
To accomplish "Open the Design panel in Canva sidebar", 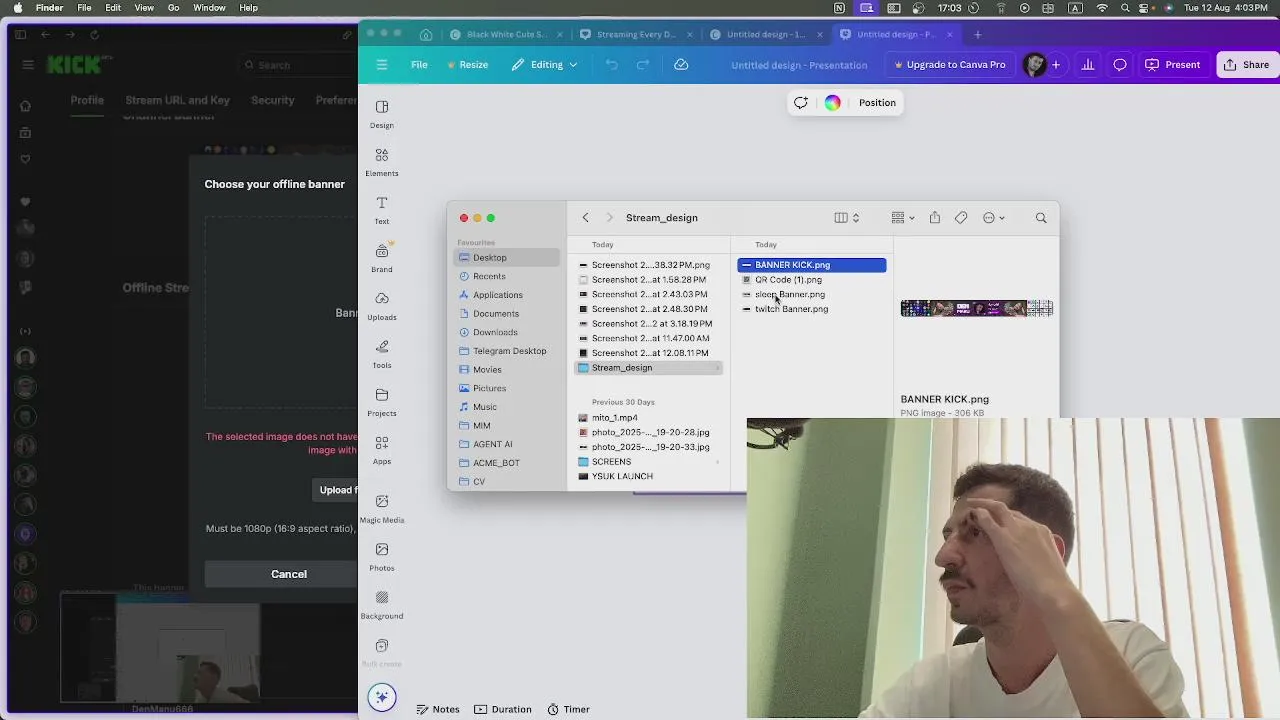I will 381,114.
